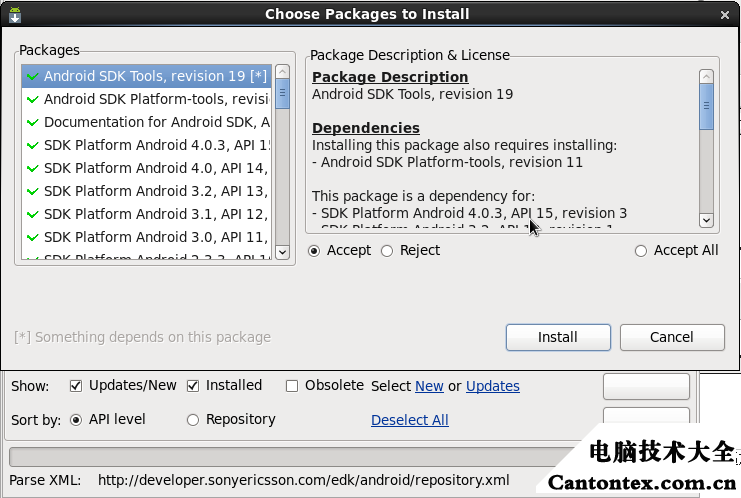Click the Cancel button

coord(672,337)
